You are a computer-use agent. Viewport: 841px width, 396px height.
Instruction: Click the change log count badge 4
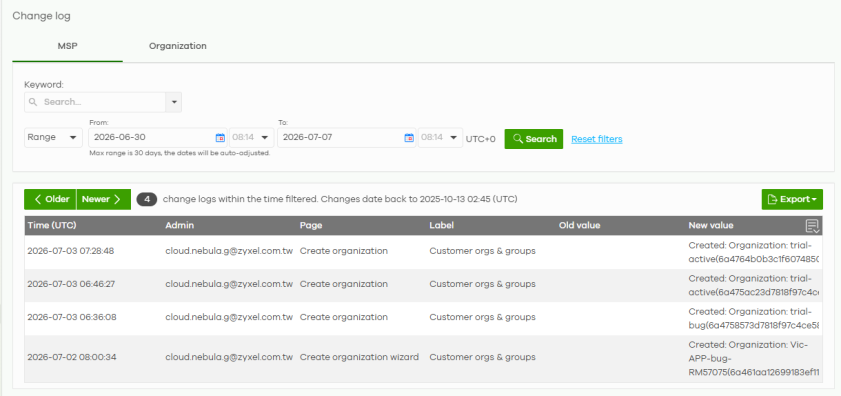[x=147, y=200]
